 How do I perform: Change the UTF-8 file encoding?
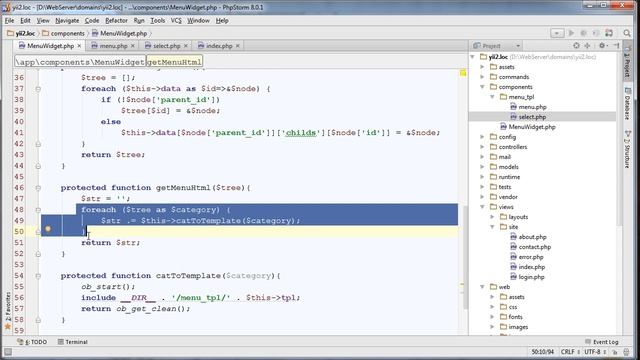tap(595, 351)
